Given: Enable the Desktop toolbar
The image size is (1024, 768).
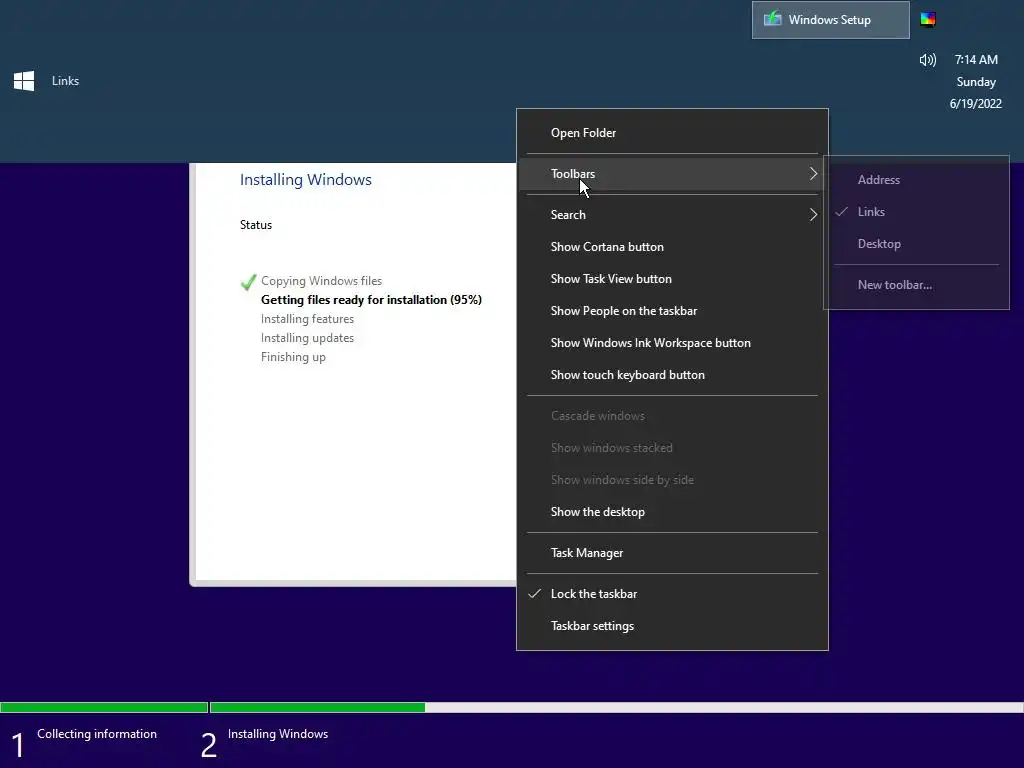Looking at the screenshot, I should click(x=916, y=244).
